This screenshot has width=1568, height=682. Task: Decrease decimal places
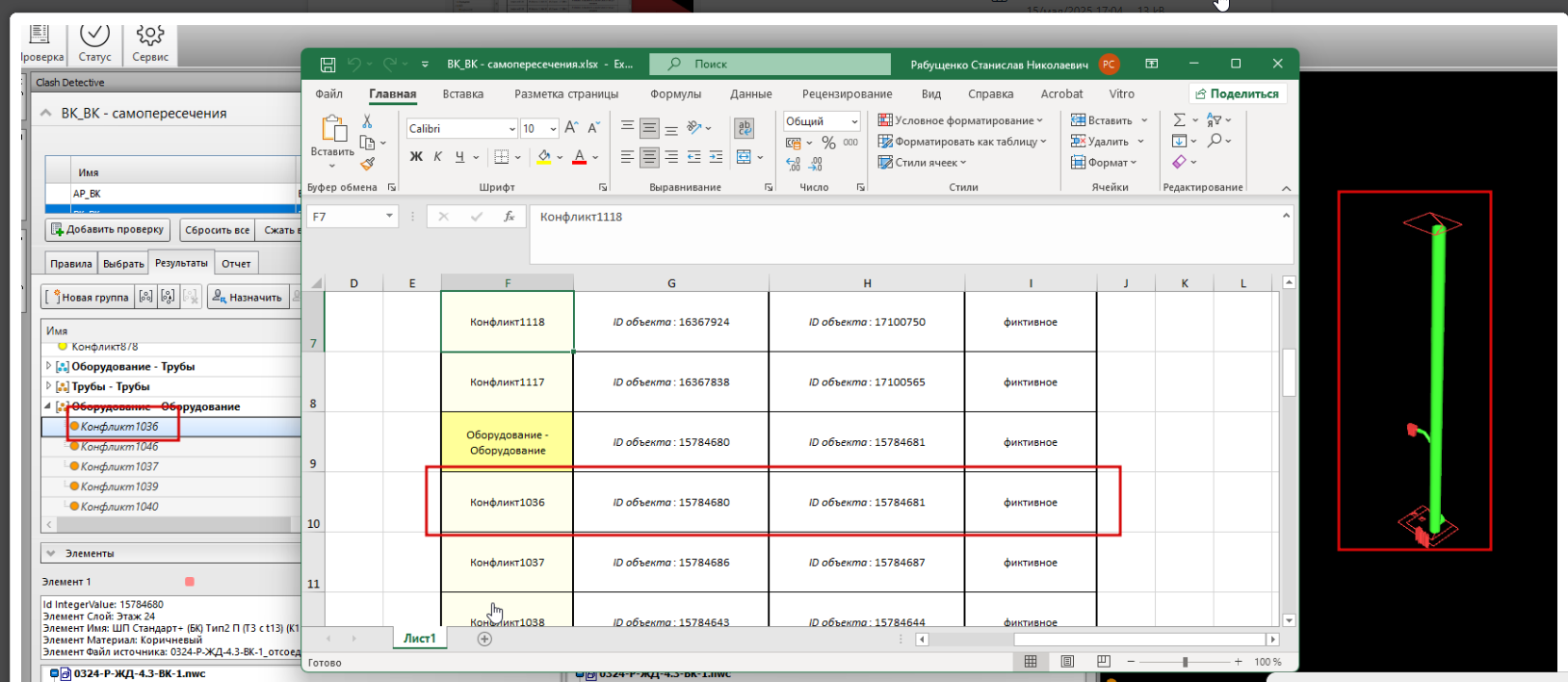coord(816,165)
